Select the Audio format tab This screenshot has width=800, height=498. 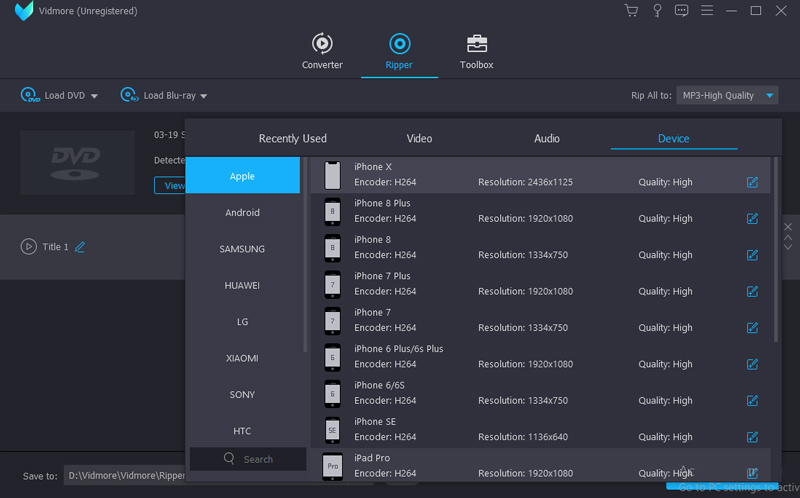[x=547, y=138]
